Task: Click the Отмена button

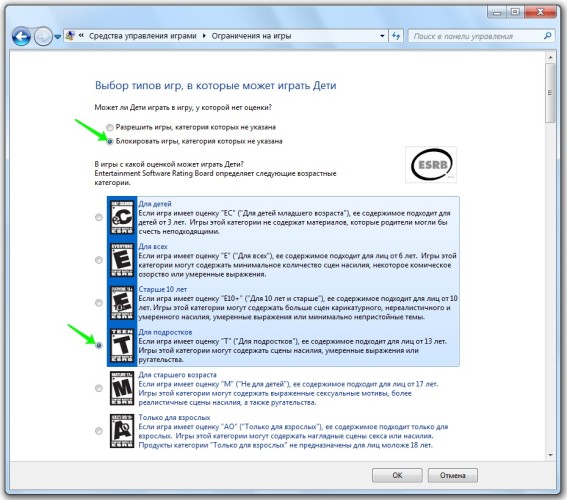Action: (452, 475)
